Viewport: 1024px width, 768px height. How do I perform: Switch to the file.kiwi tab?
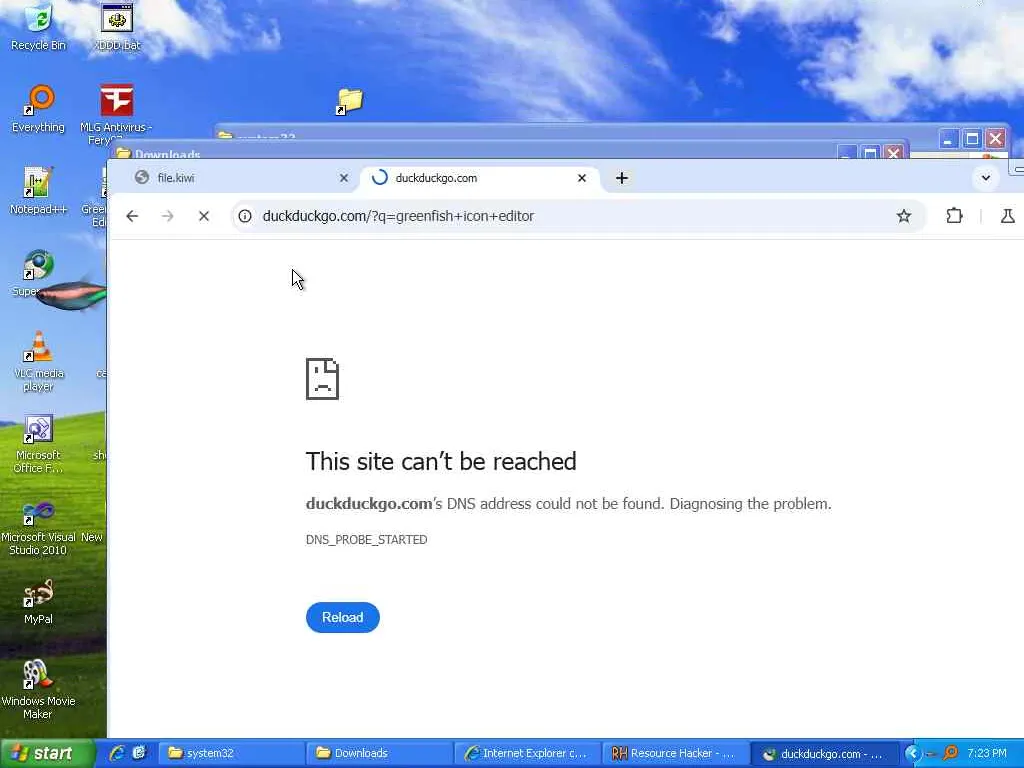point(235,178)
